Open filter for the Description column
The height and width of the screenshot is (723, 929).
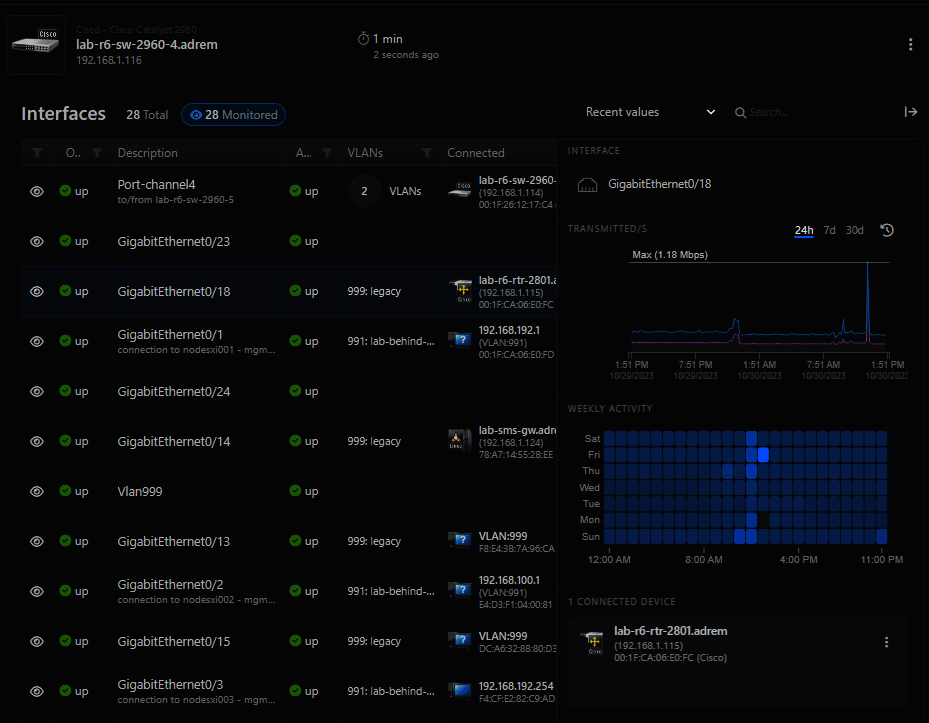point(97,153)
